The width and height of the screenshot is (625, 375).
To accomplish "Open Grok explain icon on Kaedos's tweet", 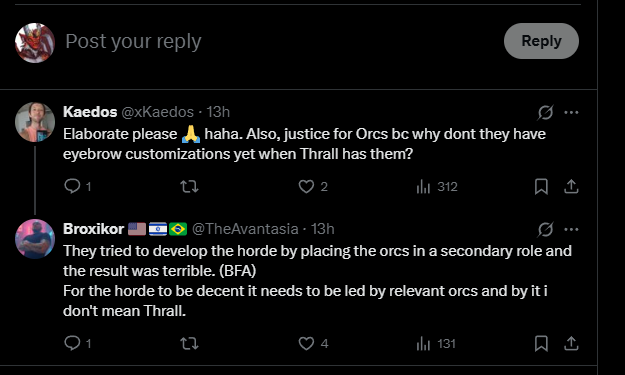I will (x=545, y=112).
